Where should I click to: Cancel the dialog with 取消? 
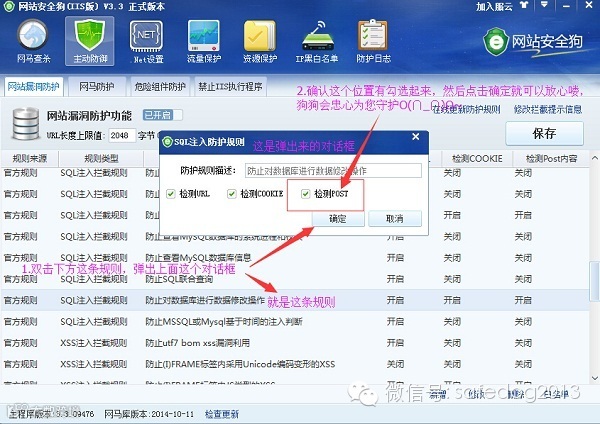click(395, 219)
